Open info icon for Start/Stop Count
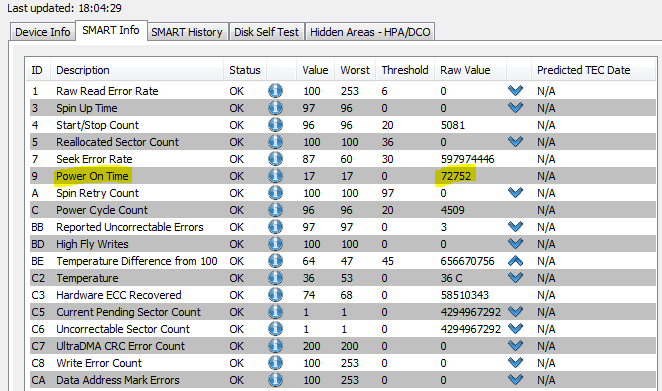The width and height of the screenshot is (662, 391). point(275,125)
